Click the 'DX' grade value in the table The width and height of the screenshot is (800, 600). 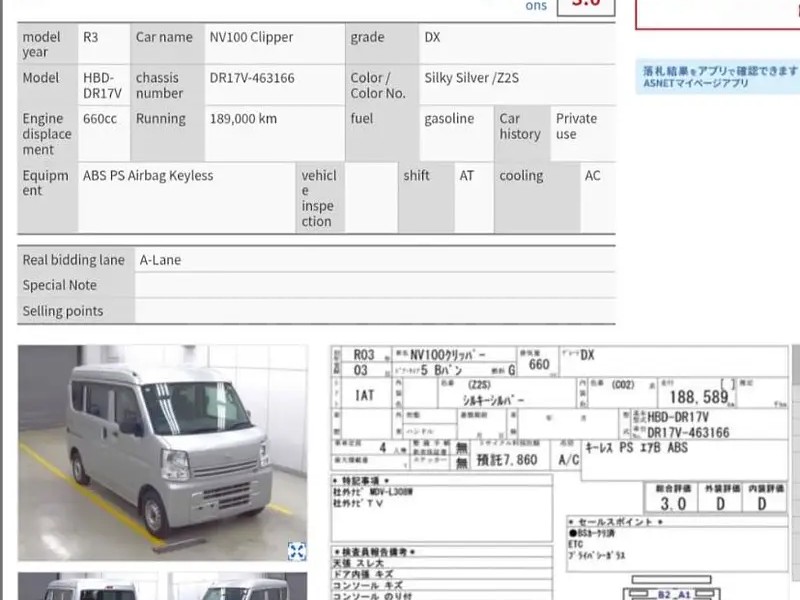tap(432, 37)
